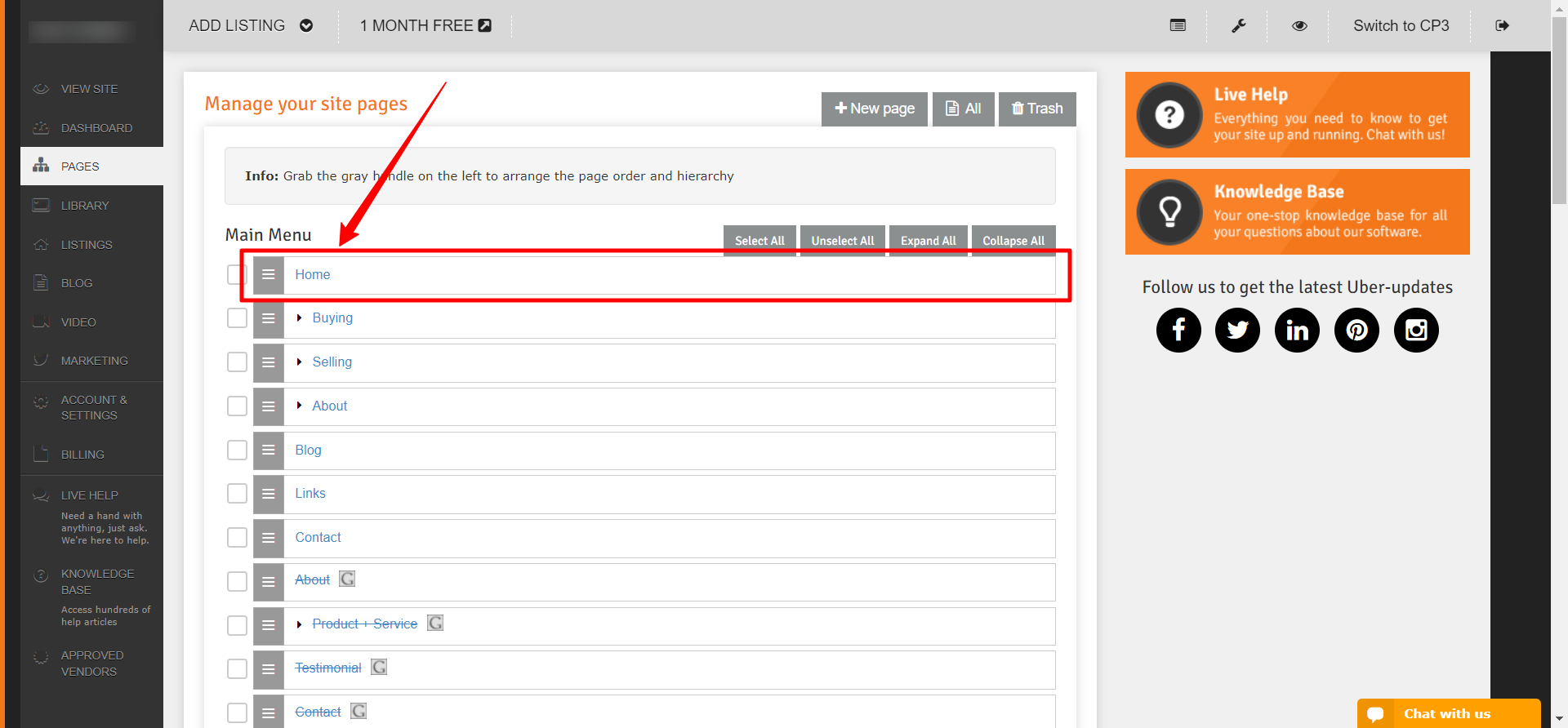Click the drag handle beside Selling

(x=269, y=363)
